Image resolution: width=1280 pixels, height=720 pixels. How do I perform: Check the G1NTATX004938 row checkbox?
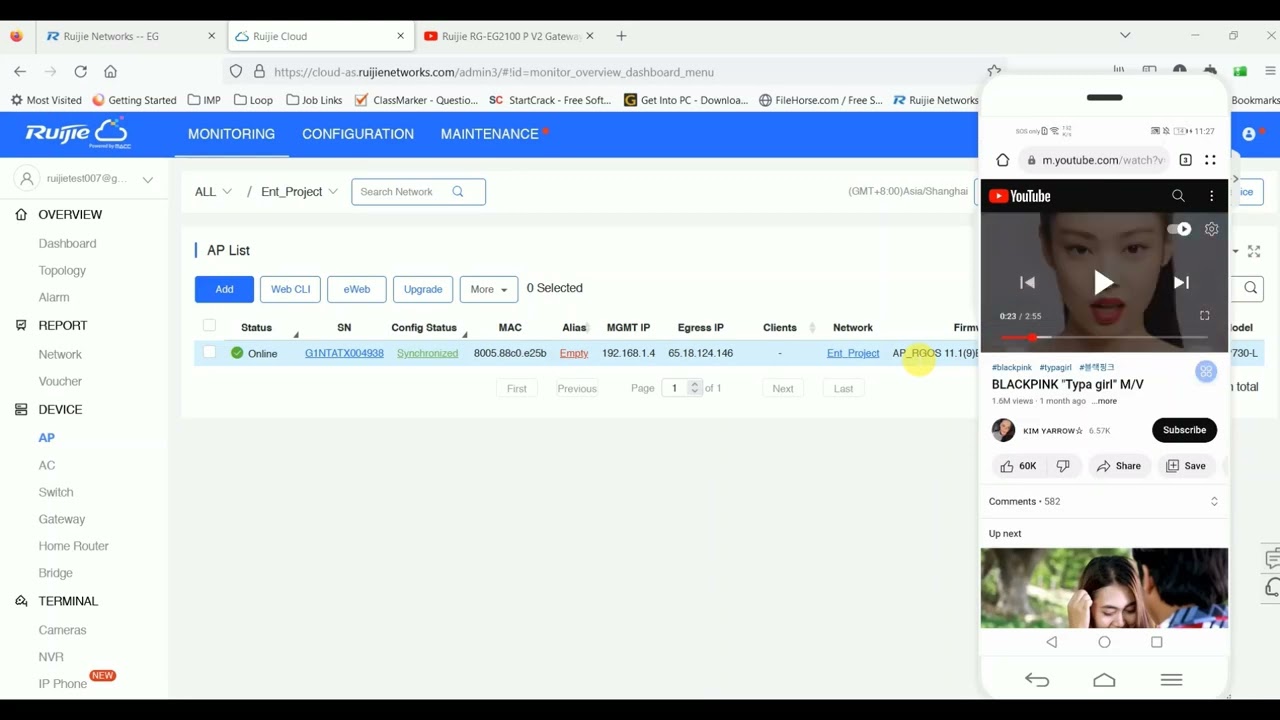tap(209, 352)
